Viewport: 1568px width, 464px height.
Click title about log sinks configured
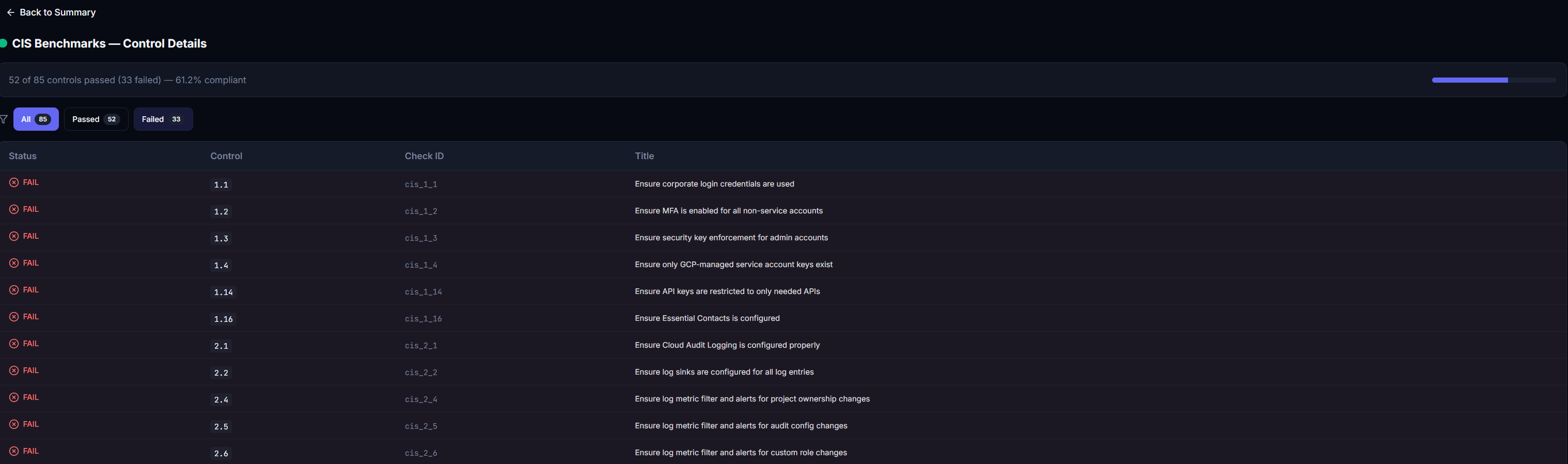(x=724, y=372)
